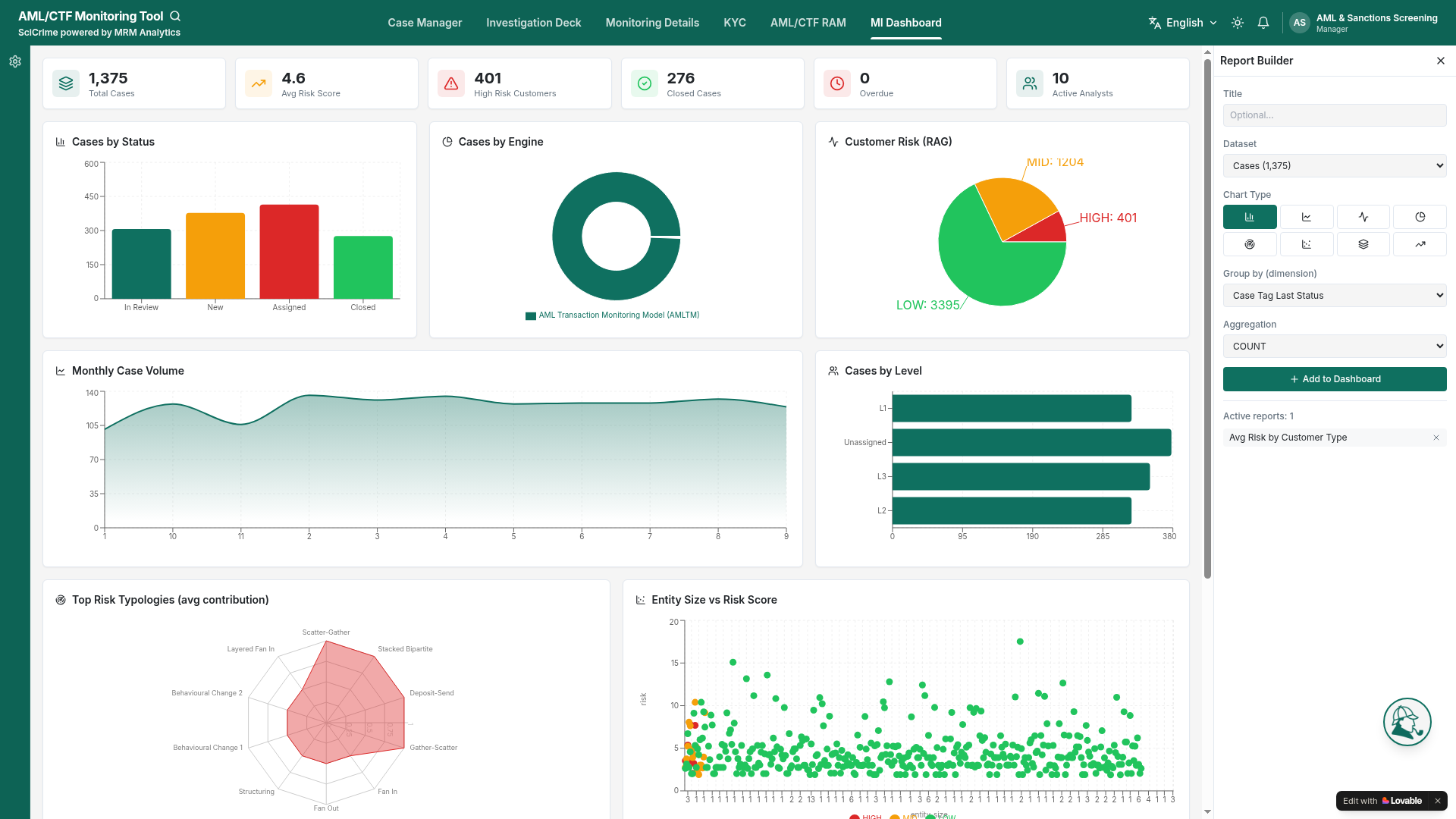Viewport: 1456px width, 819px height.
Task: Click the vertical dashboard scrollbar
Action: click(1207, 318)
